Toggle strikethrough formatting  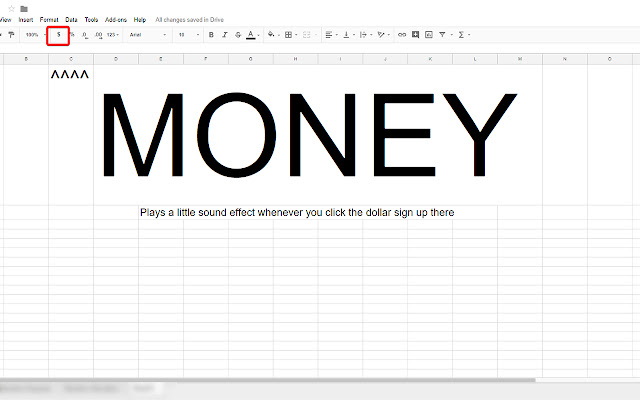coord(238,35)
